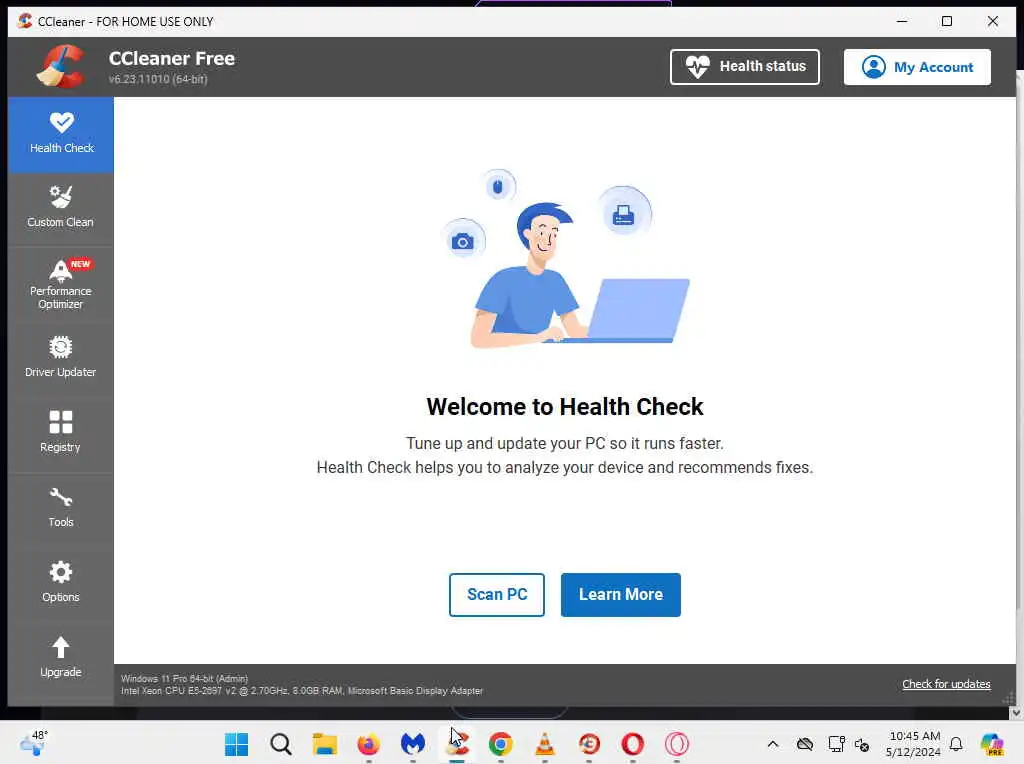Viewport: 1024px width, 764px height.
Task: Open VLC media player from taskbar
Action: point(545,744)
